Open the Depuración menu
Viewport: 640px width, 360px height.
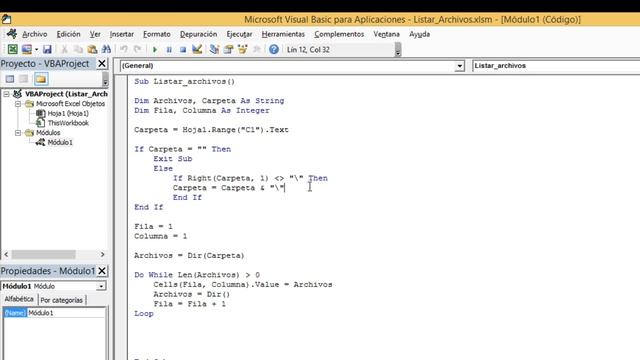pos(198,34)
